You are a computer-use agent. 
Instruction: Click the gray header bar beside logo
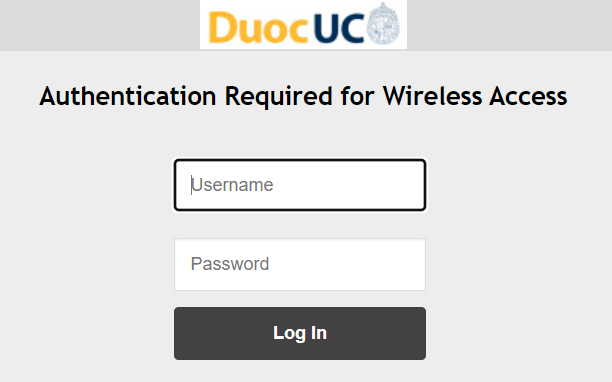tap(100, 25)
